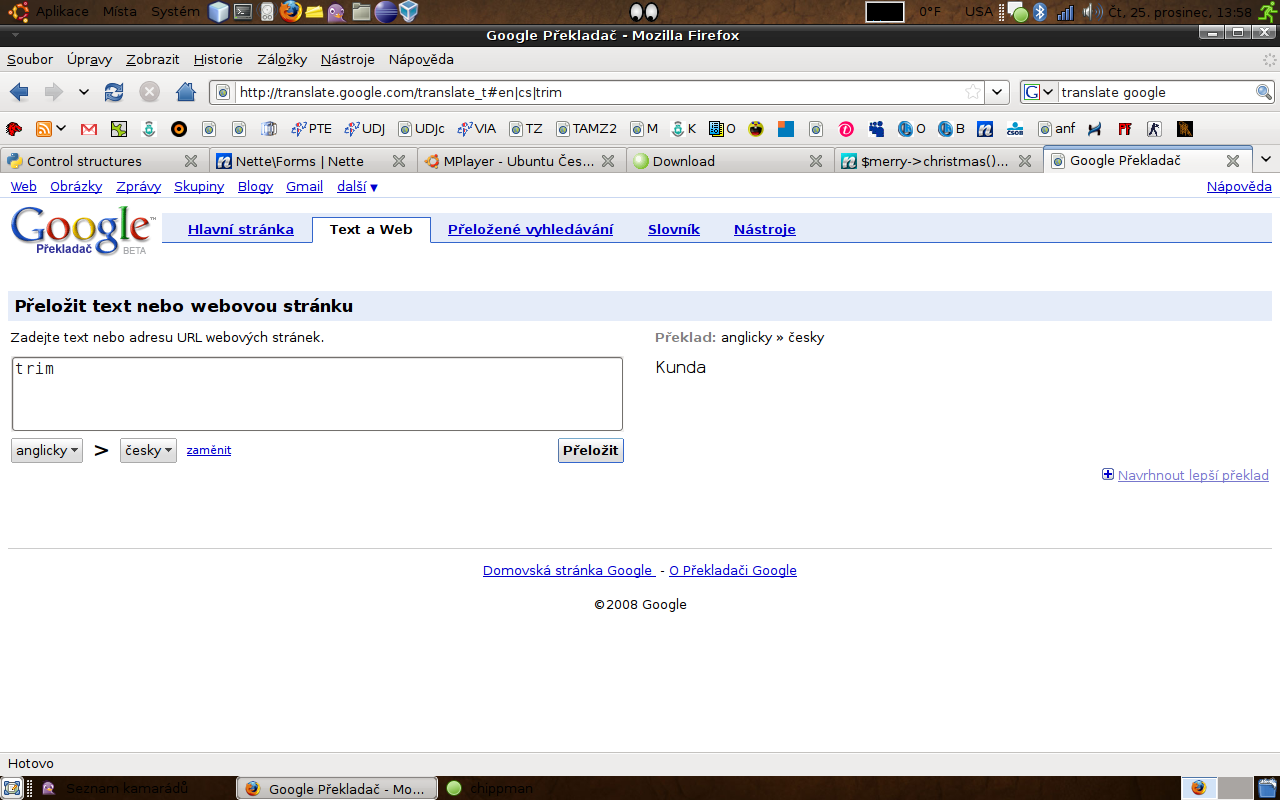Screen dimensions: 1280x800
Task: Open the target language dropdown česky
Action: click(x=148, y=450)
